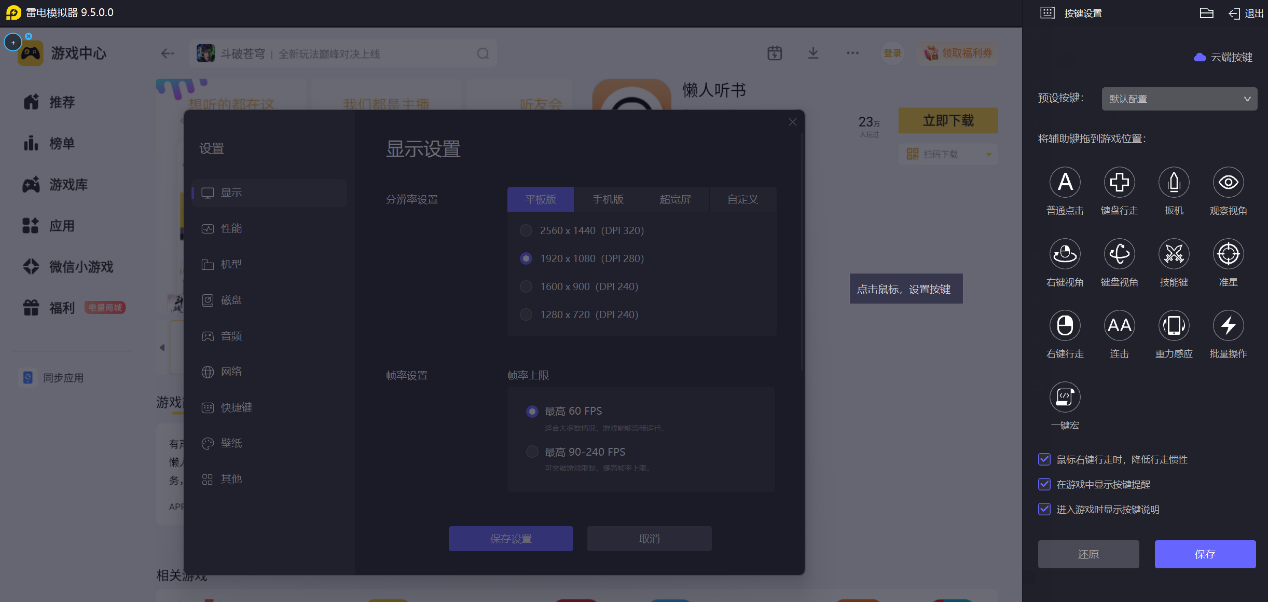Click the 取消 button in settings
Screen dimensions: 1268x602
tap(649, 538)
